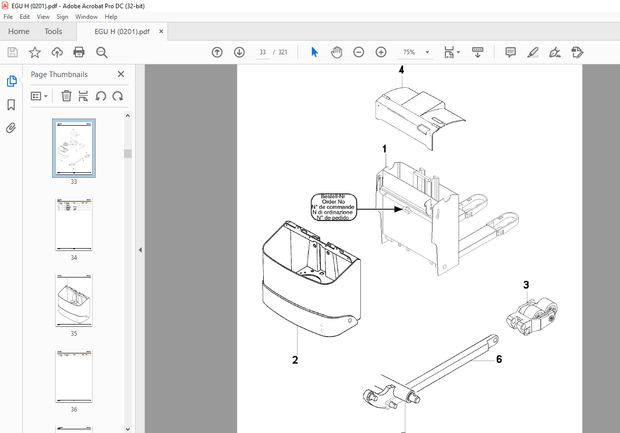
Task: Click the zoom in plus button
Action: click(381, 52)
